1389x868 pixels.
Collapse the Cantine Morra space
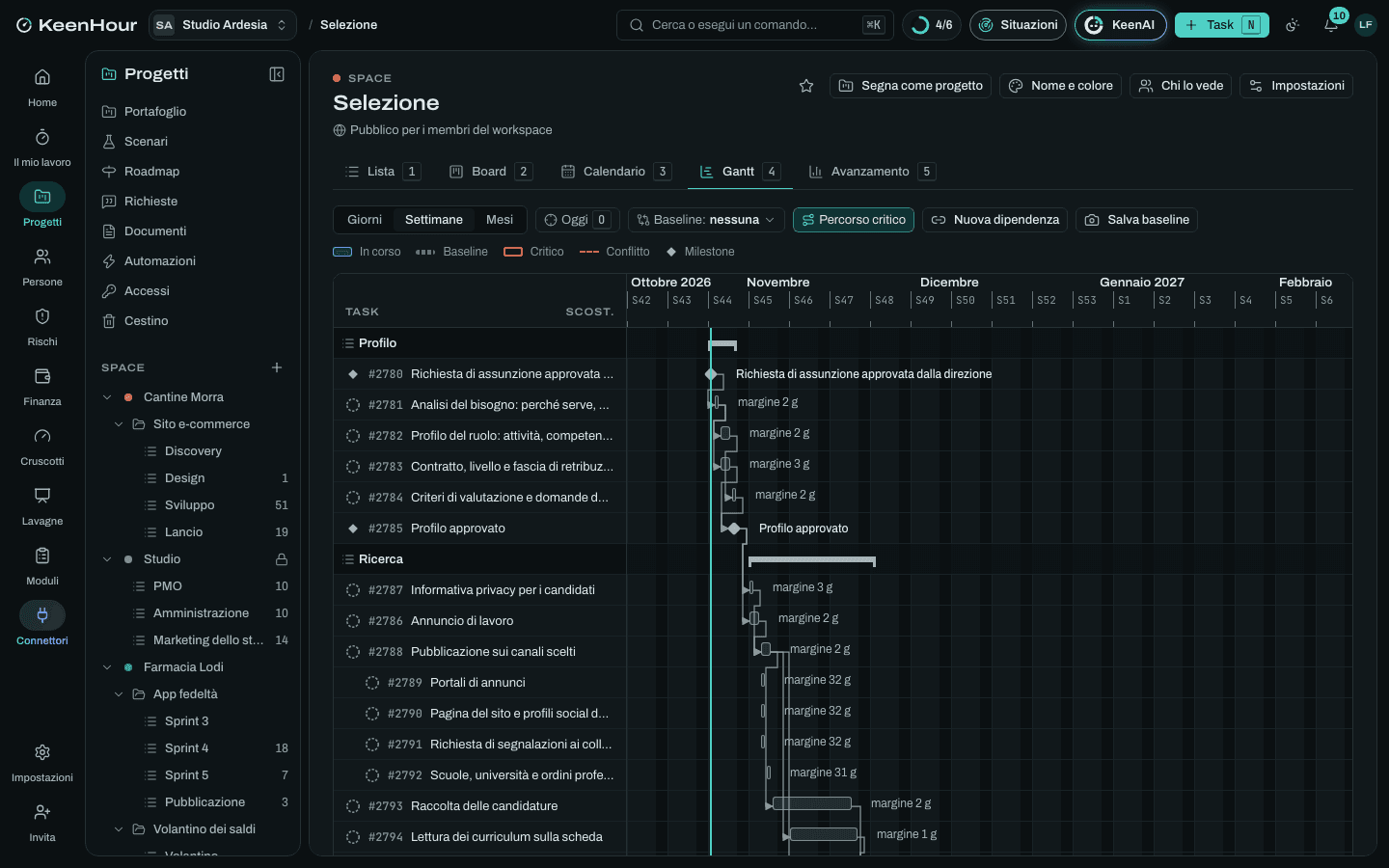107,397
